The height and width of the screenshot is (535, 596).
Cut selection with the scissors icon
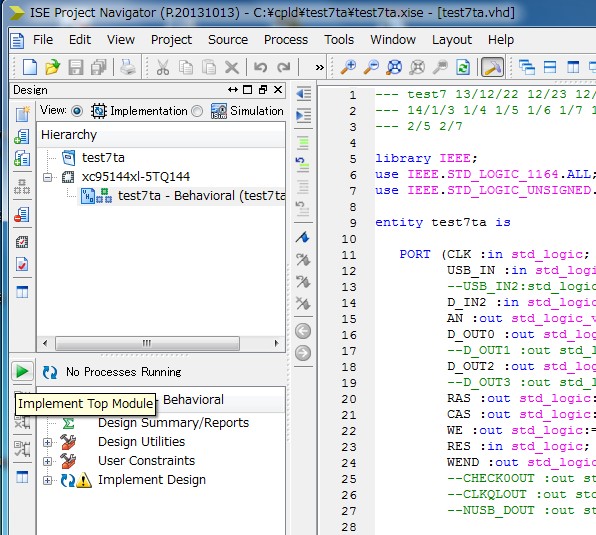(x=163, y=68)
